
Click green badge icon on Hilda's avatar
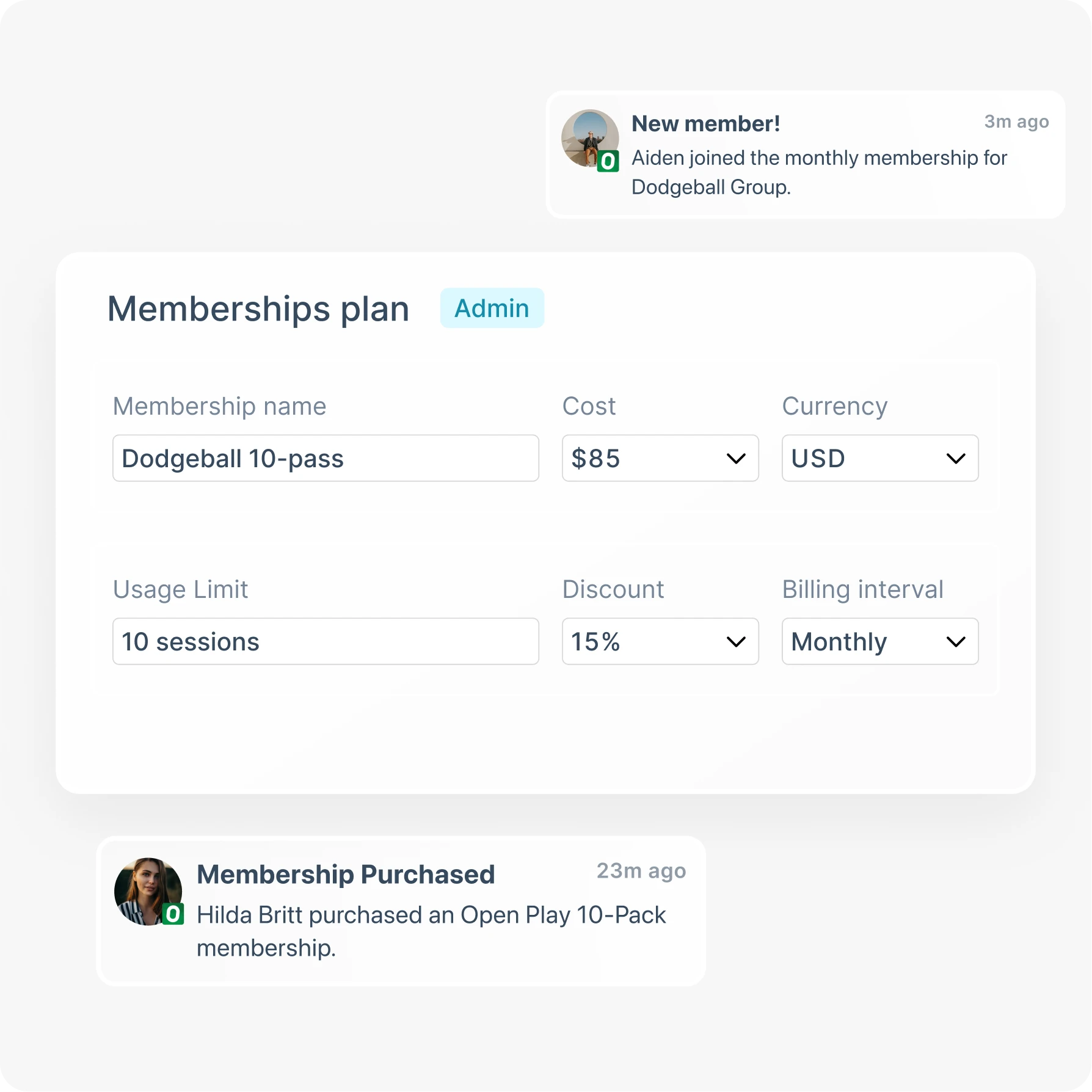(173, 914)
